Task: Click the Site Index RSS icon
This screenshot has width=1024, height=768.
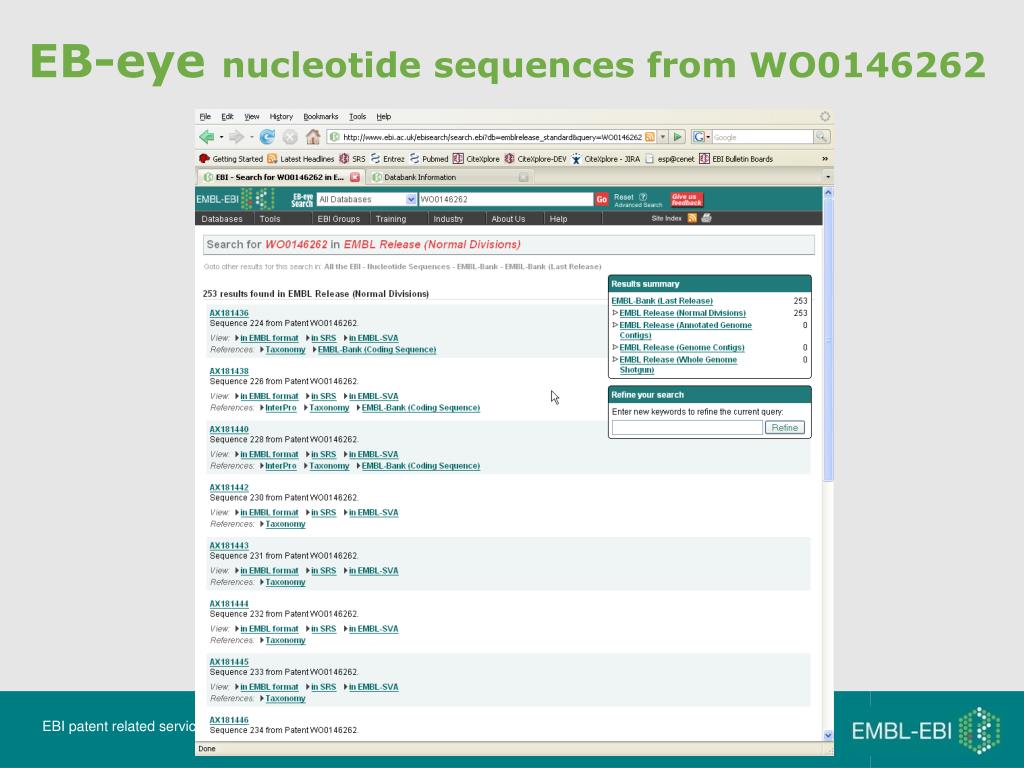Action: pyautogui.click(x=692, y=218)
